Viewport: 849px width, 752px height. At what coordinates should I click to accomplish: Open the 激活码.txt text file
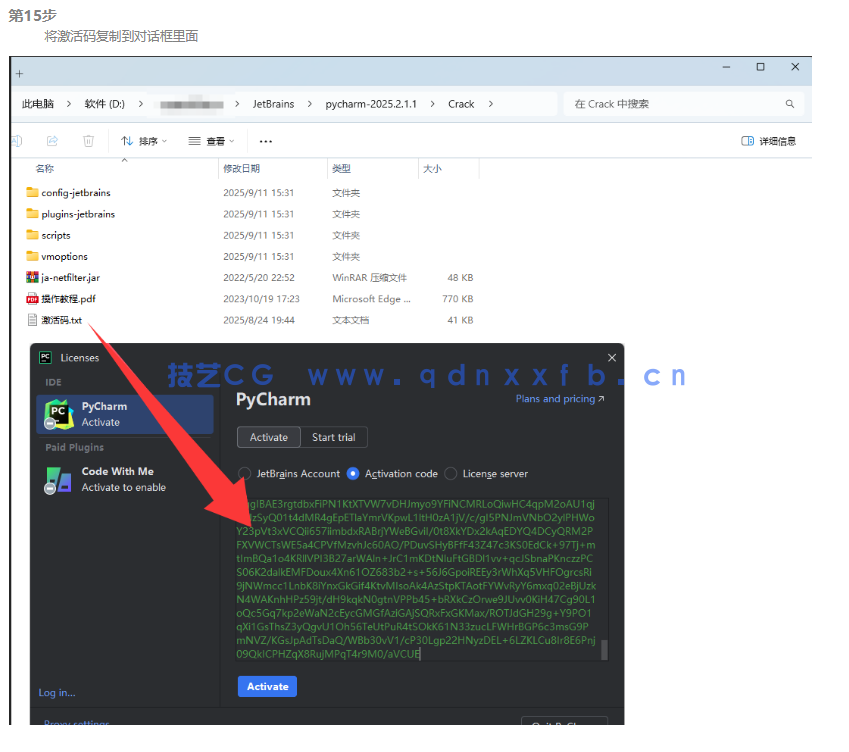[x=68, y=319]
